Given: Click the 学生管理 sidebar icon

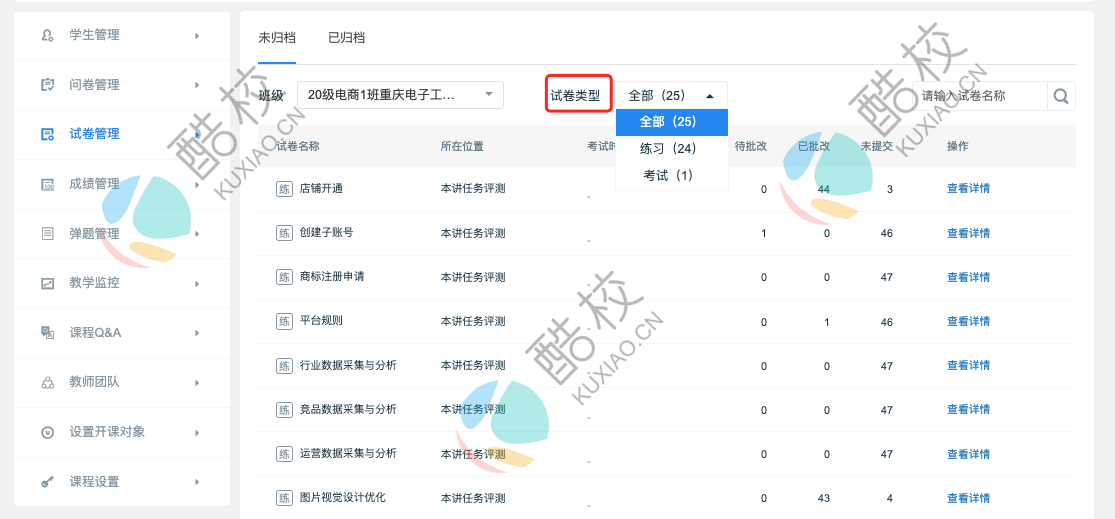Looking at the screenshot, I should (47, 35).
